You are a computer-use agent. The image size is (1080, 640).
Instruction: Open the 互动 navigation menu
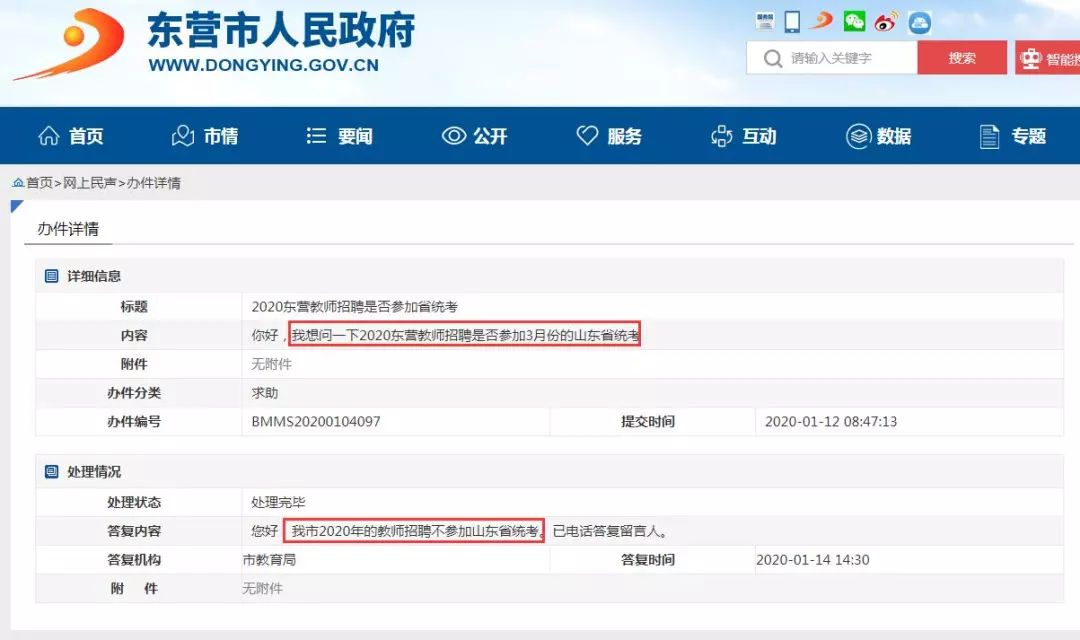point(743,136)
